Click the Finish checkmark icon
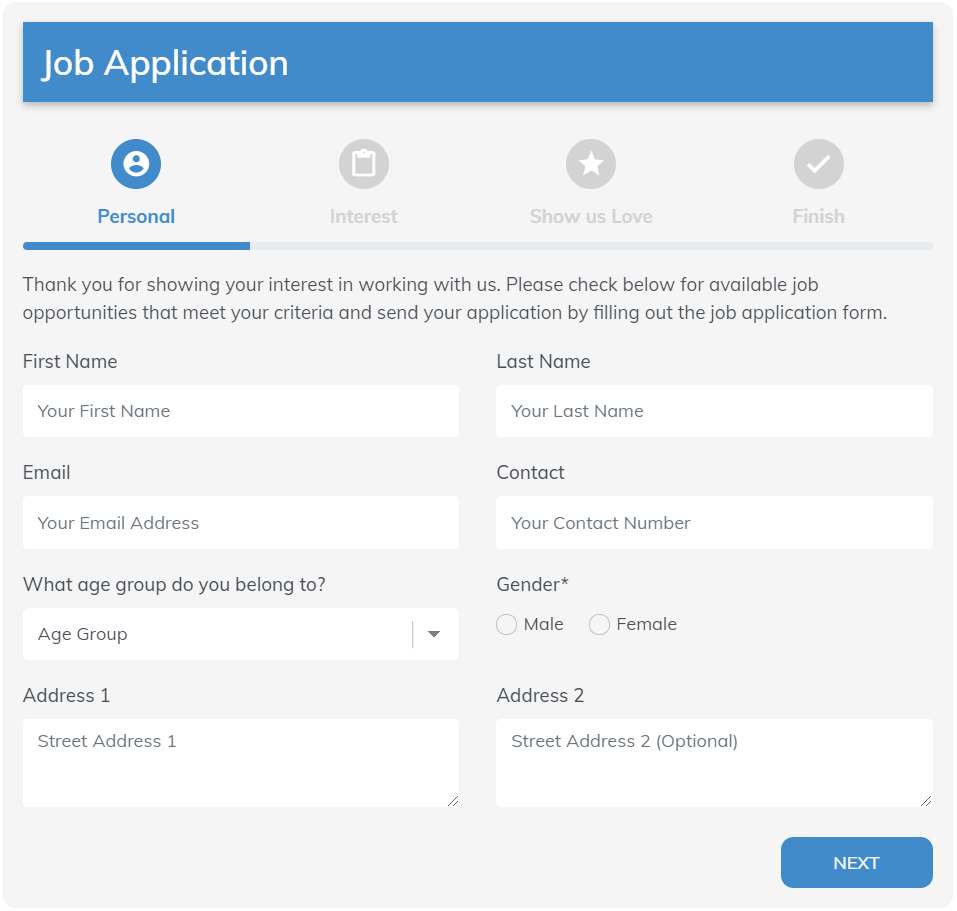Screen dimensions: 957x911 (x=818, y=163)
